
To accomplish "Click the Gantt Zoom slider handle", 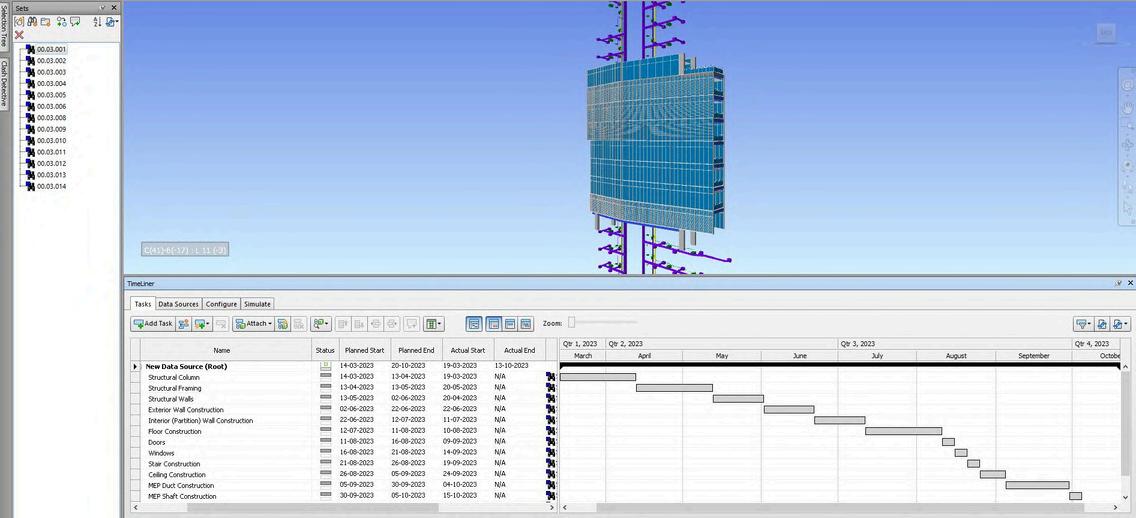I will pyautogui.click(x=571, y=322).
